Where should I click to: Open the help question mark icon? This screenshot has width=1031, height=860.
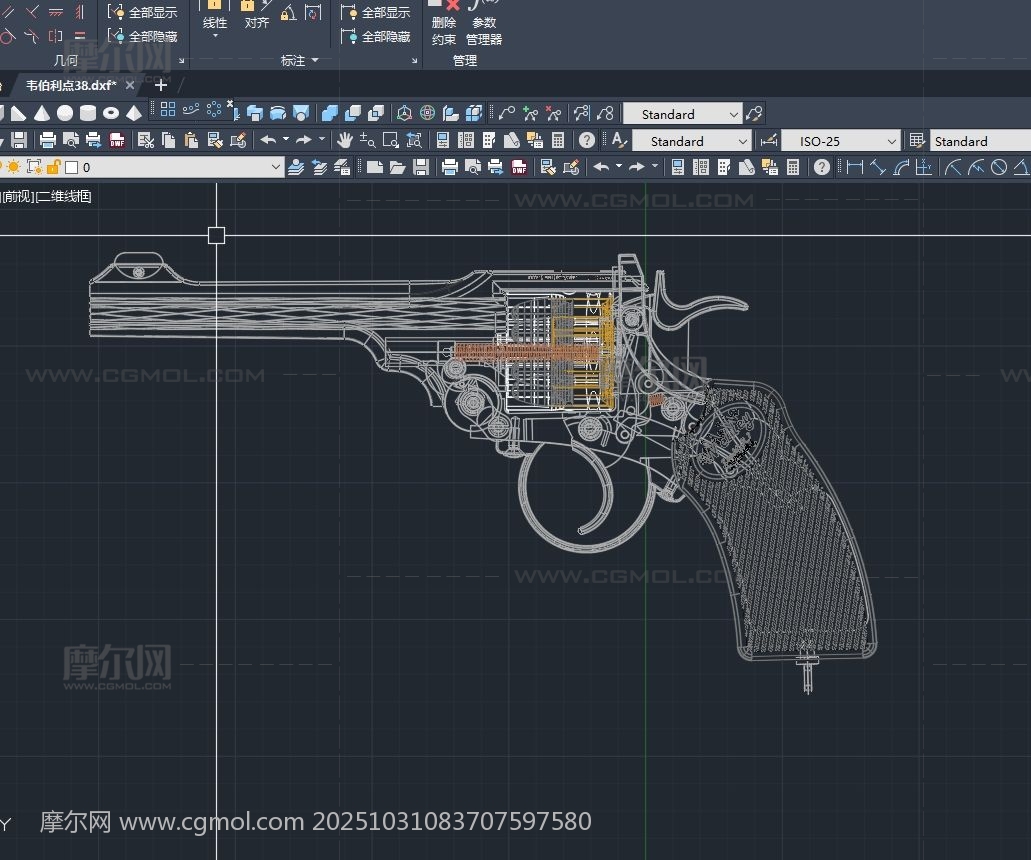point(587,140)
